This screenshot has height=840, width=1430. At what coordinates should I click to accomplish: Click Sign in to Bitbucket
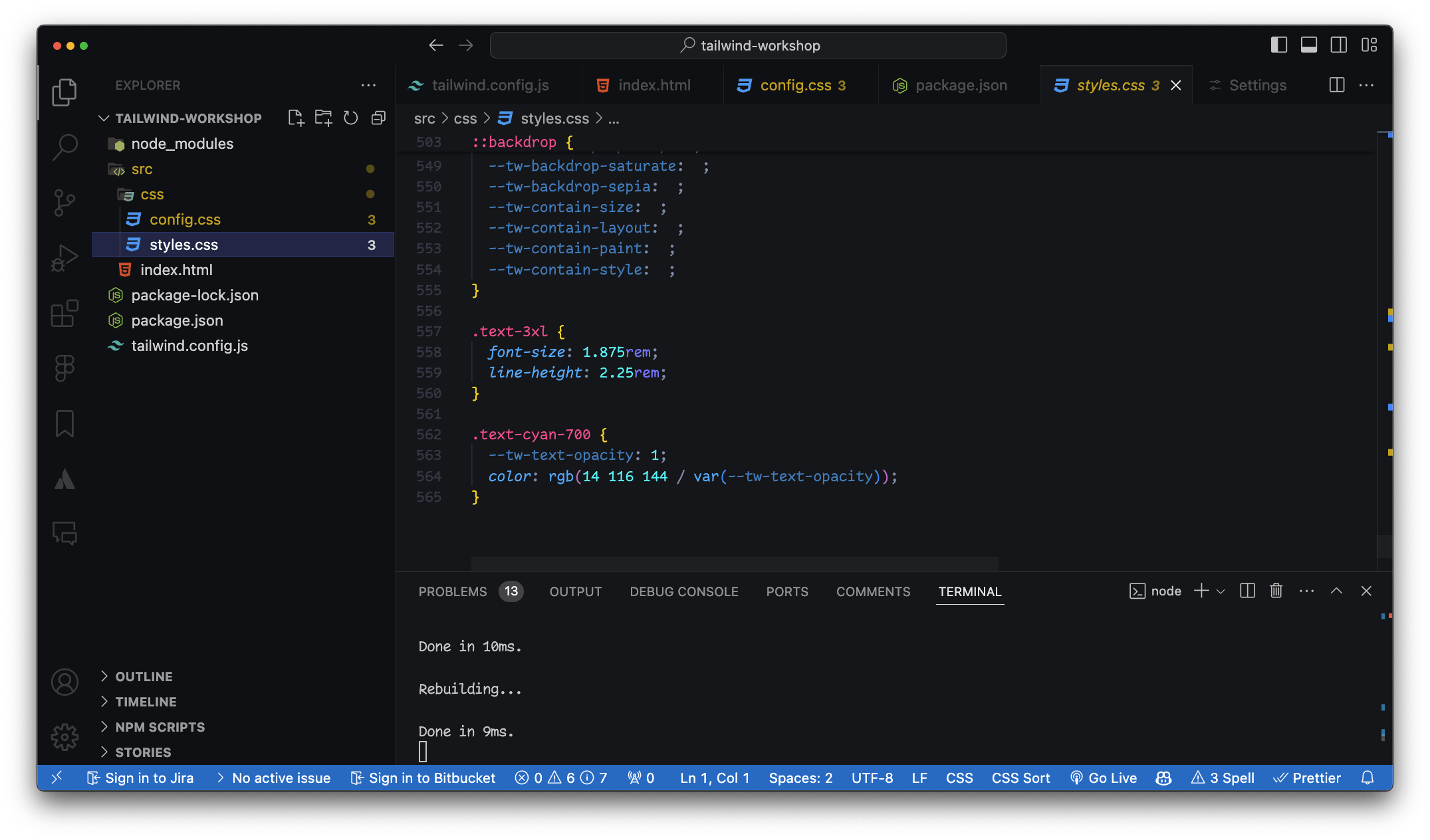coord(423,778)
